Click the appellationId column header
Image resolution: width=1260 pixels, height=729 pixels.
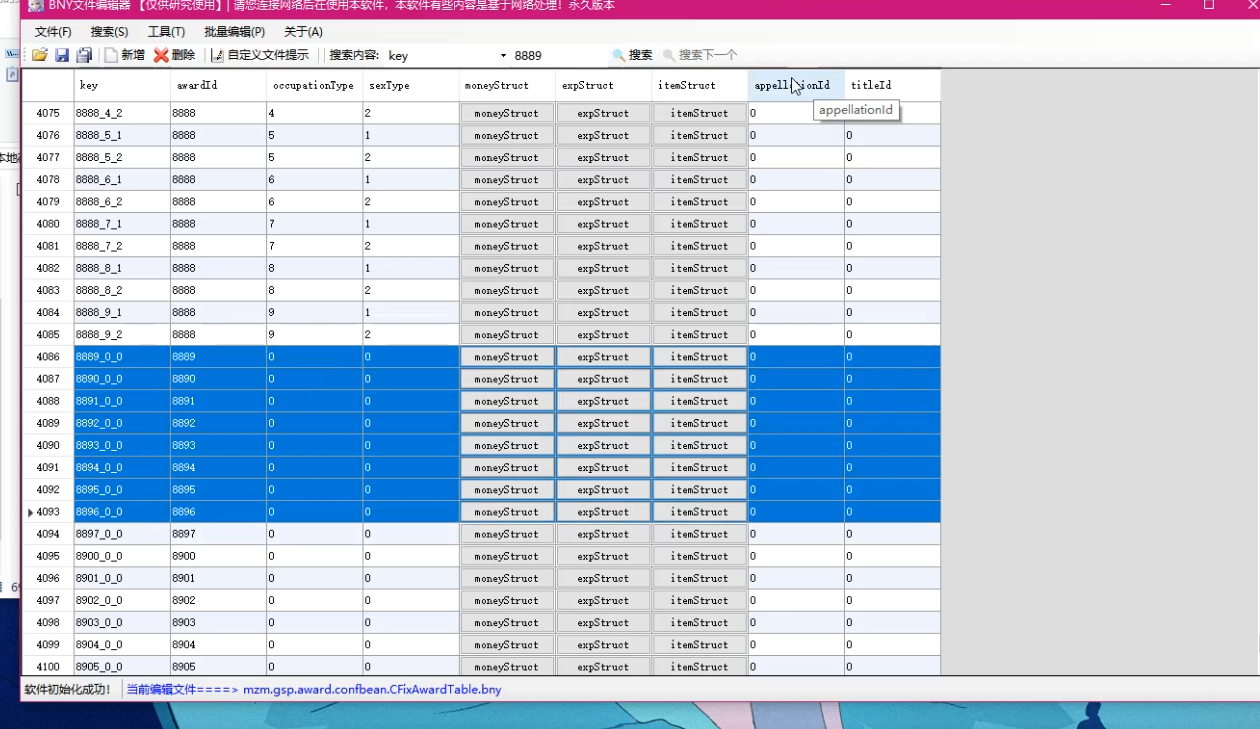tap(796, 85)
